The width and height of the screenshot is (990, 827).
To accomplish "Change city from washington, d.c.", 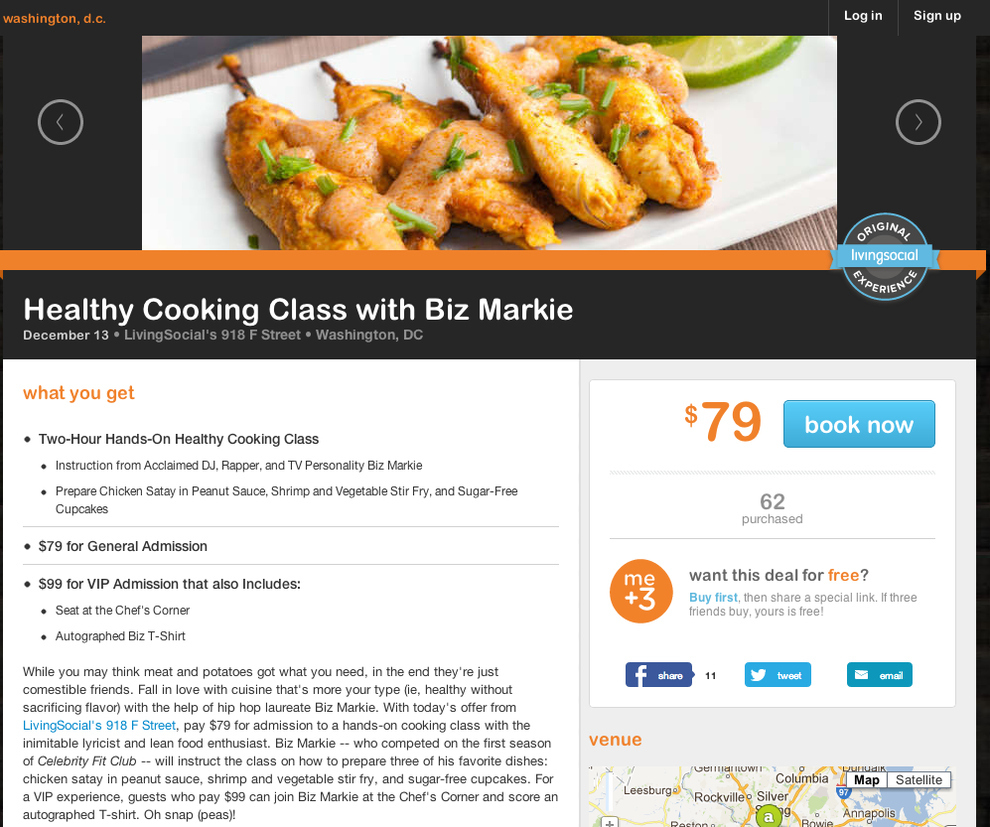I will tap(54, 18).
